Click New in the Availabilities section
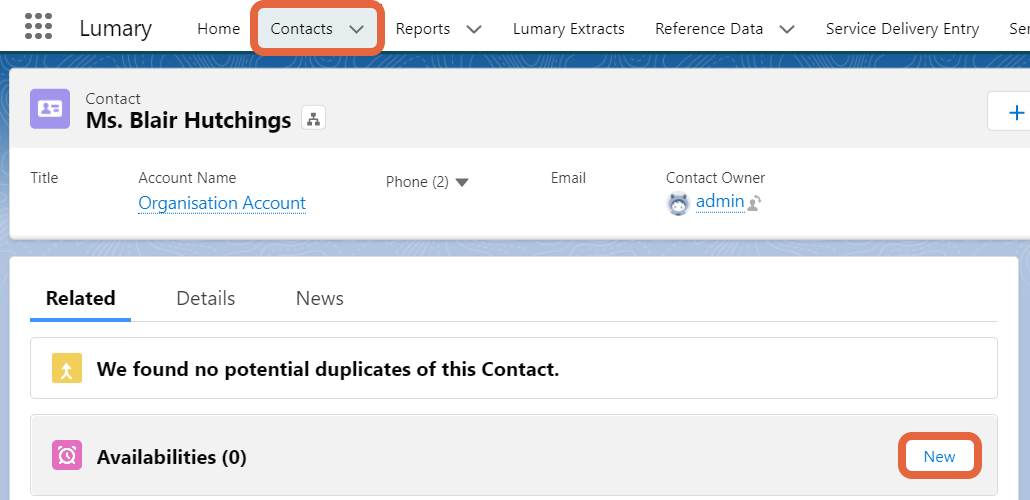Screen dimensions: 1030x500 tap(939, 457)
